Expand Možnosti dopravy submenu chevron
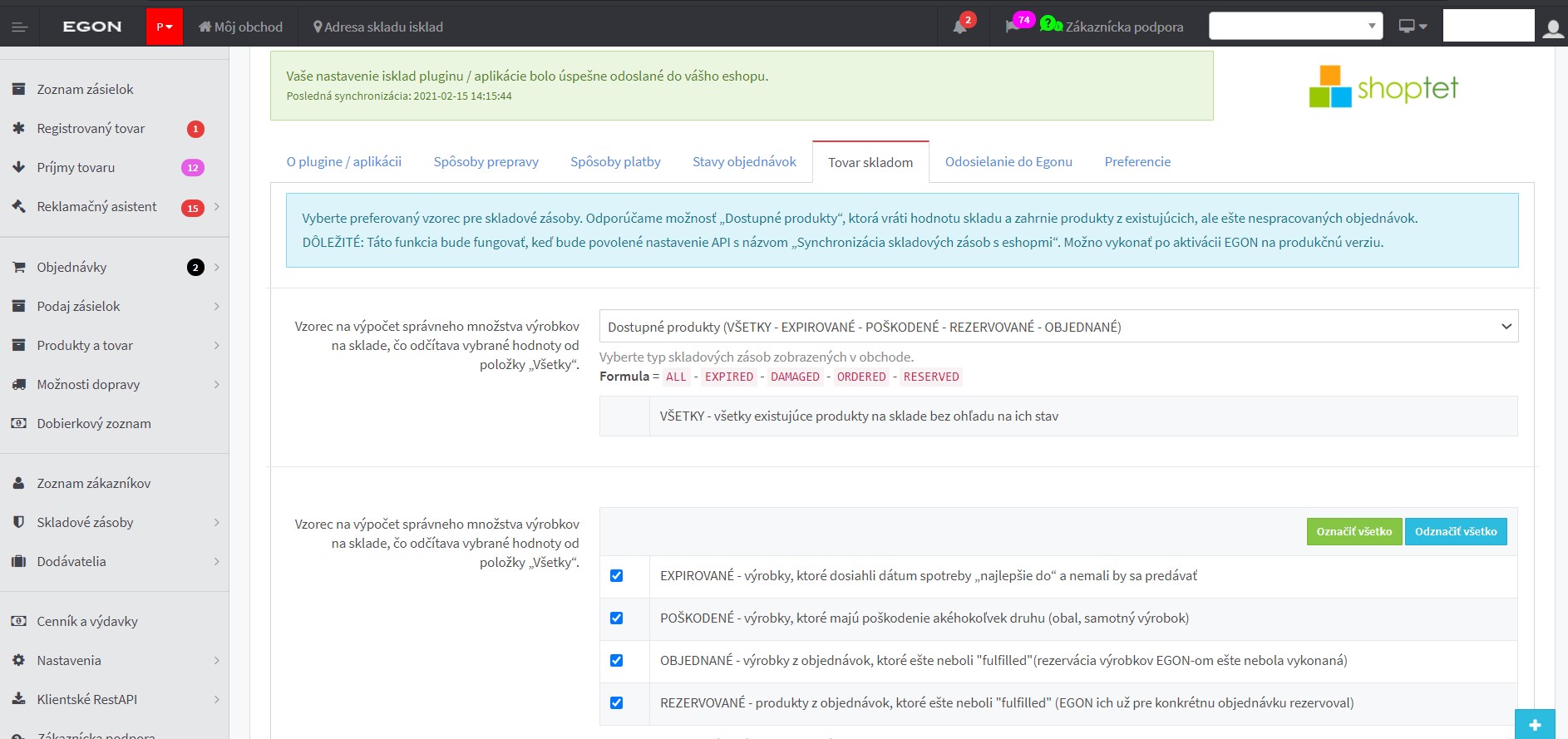 pyautogui.click(x=217, y=384)
